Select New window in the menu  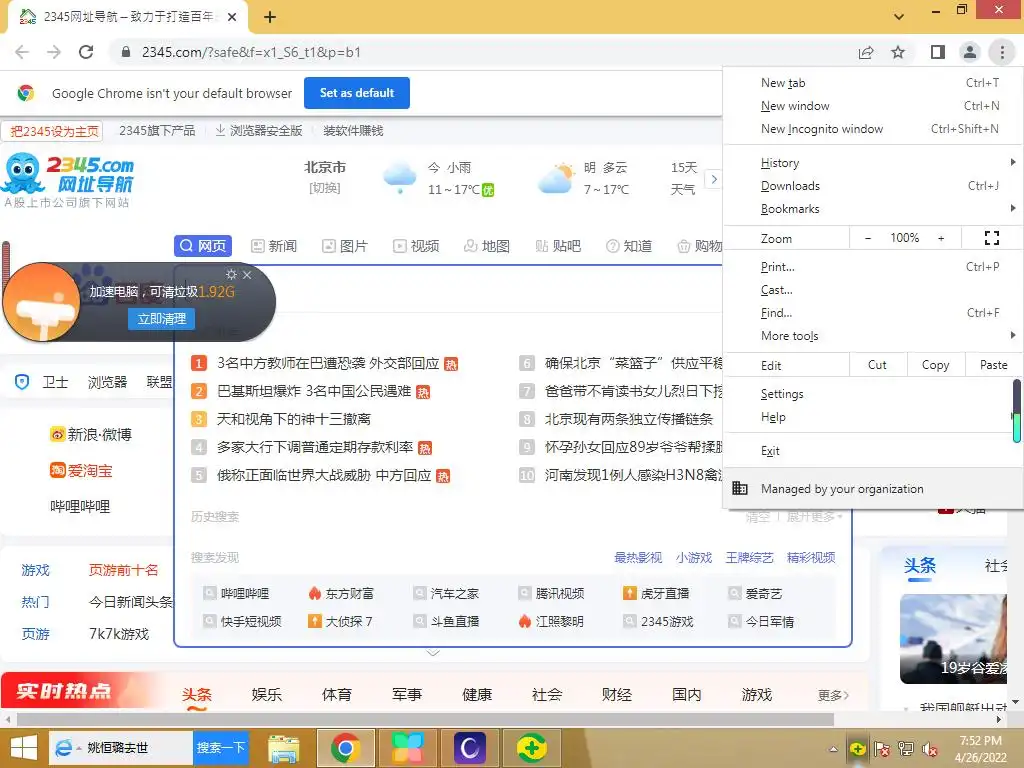873,106
